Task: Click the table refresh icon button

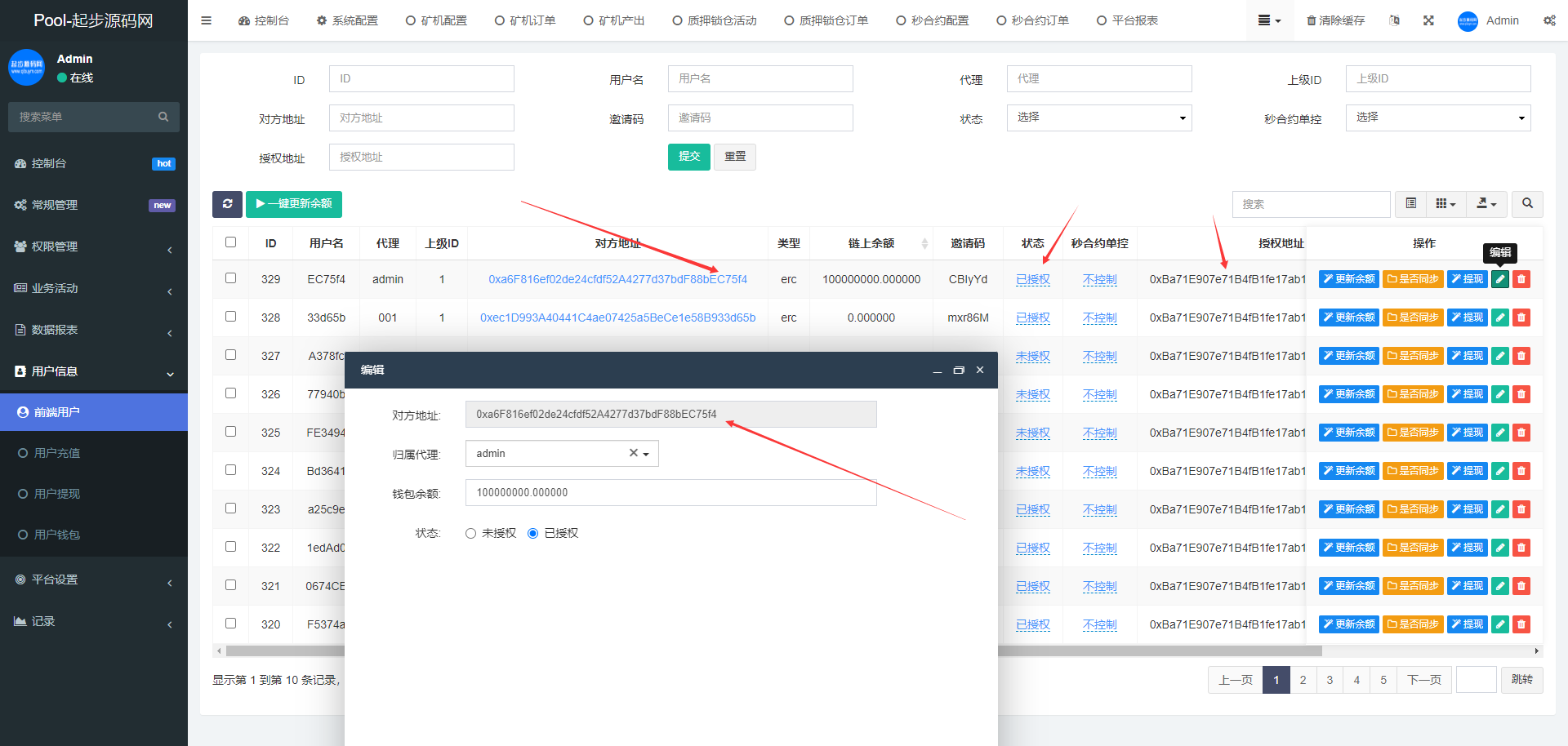Action: [227, 204]
